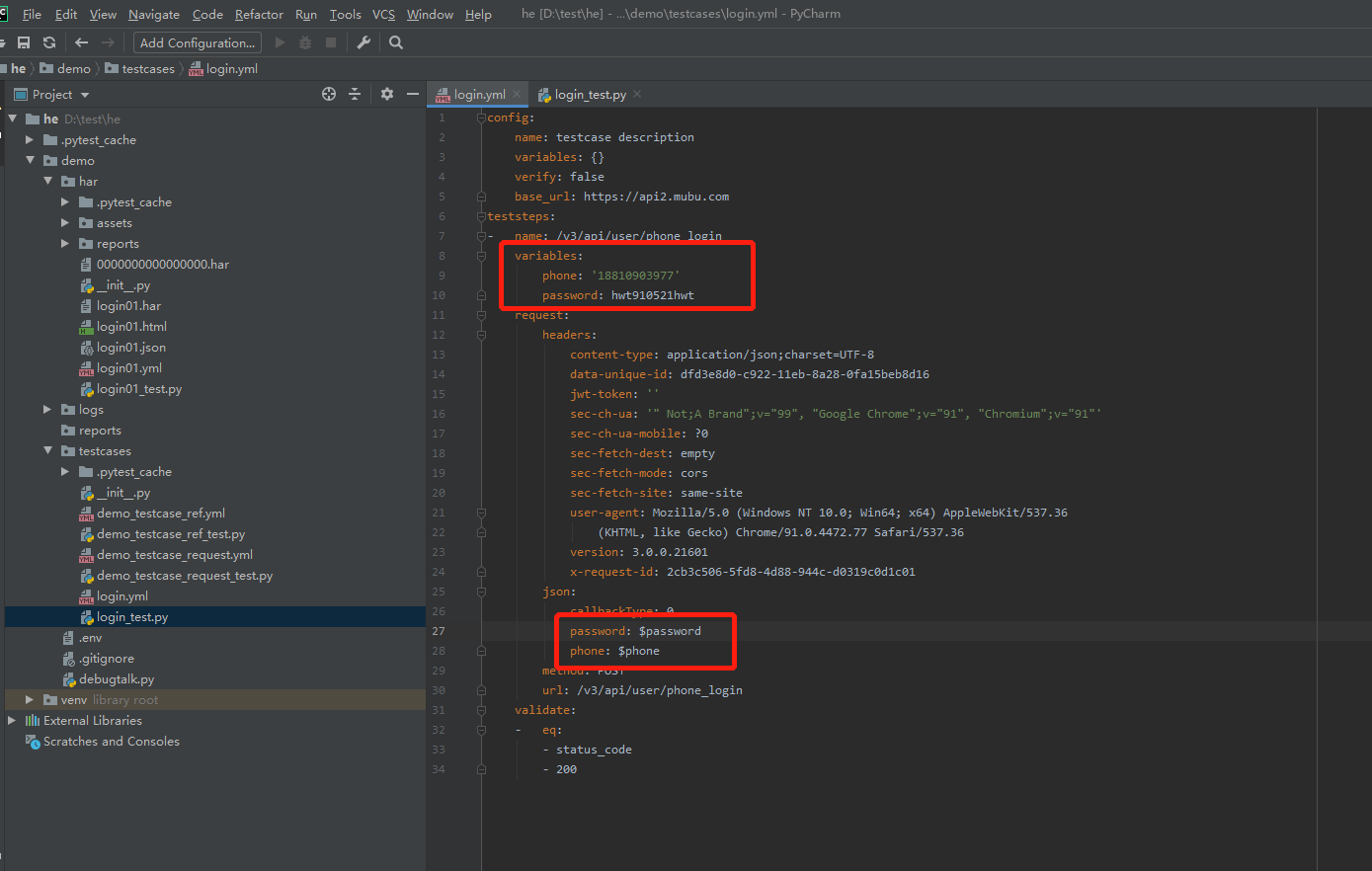Select 0000000000000000.har file
Screen dimensions: 1372x871
163,265
